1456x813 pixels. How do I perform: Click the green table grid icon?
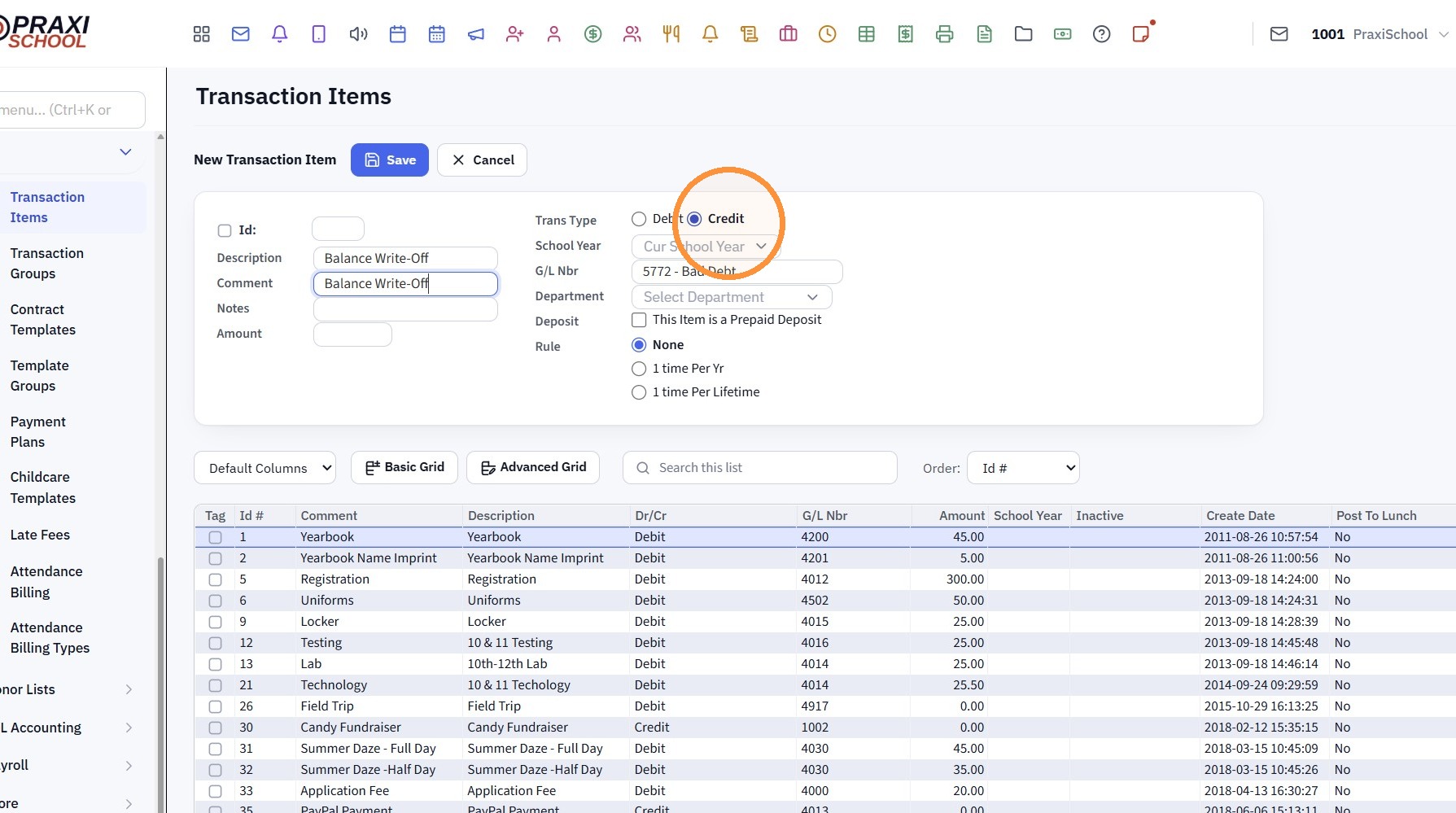(x=867, y=34)
